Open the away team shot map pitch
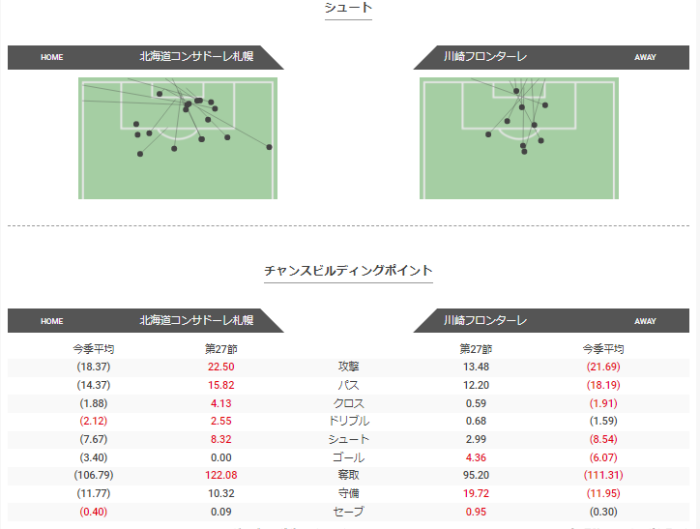The width and height of the screenshot is (700, 529). (x=519, y=139)
